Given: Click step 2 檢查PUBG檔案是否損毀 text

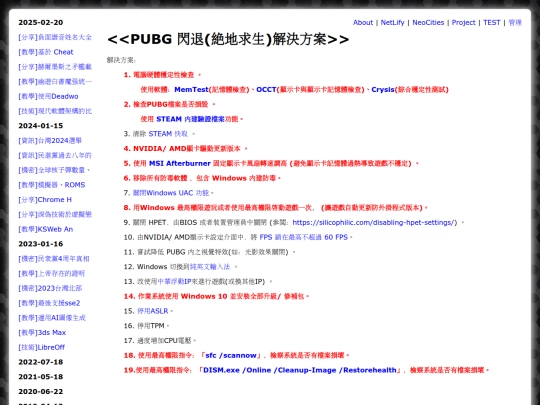Looking at the screenshot, I should (171, 104).
